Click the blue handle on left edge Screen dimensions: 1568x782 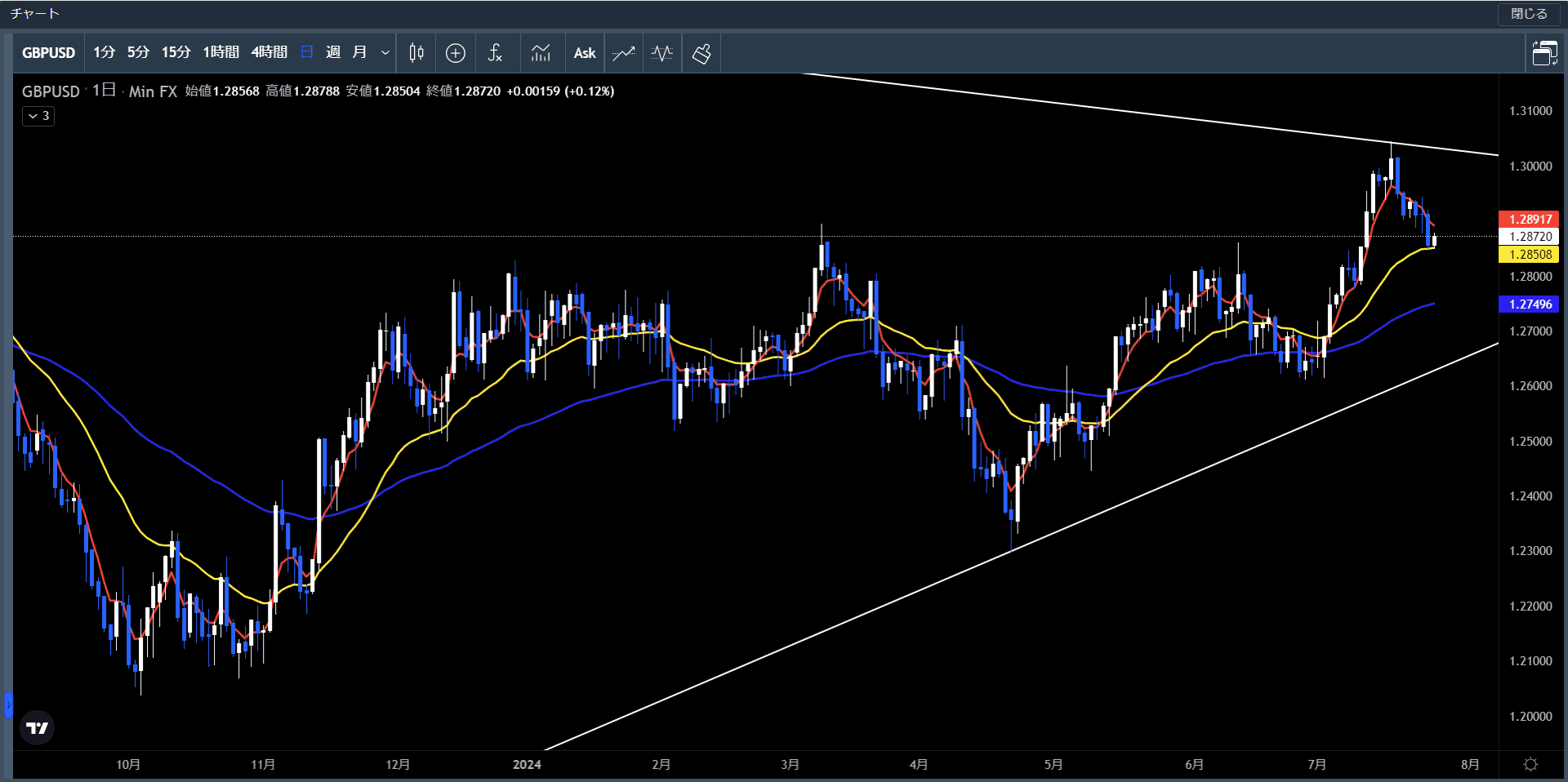(8, 704)
